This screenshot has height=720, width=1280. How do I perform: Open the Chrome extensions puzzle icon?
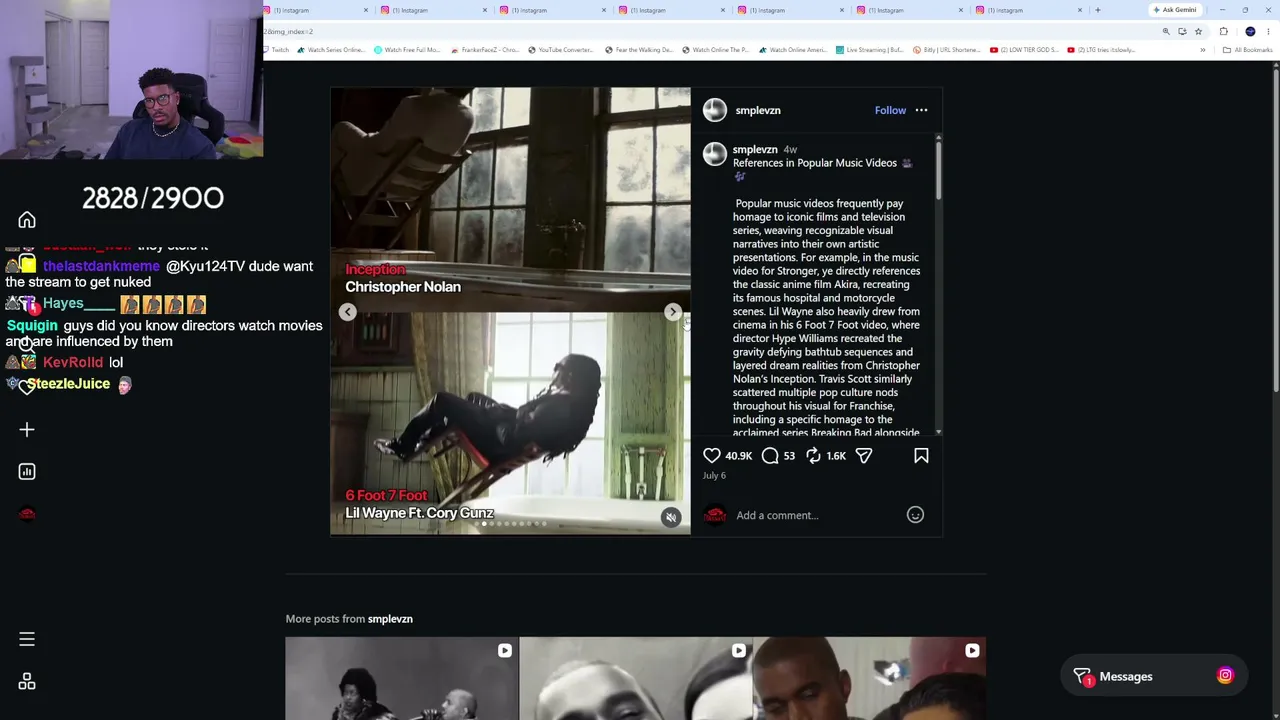(x=1224, y=31)
